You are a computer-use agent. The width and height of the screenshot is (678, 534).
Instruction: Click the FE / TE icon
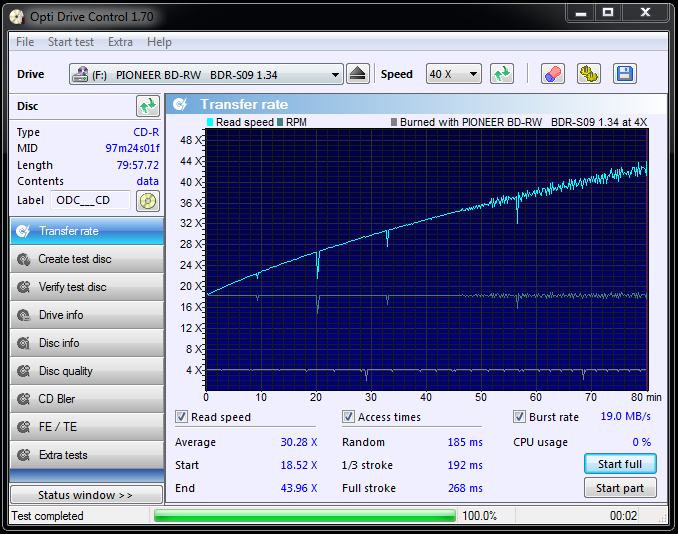(x=23, y=427)
